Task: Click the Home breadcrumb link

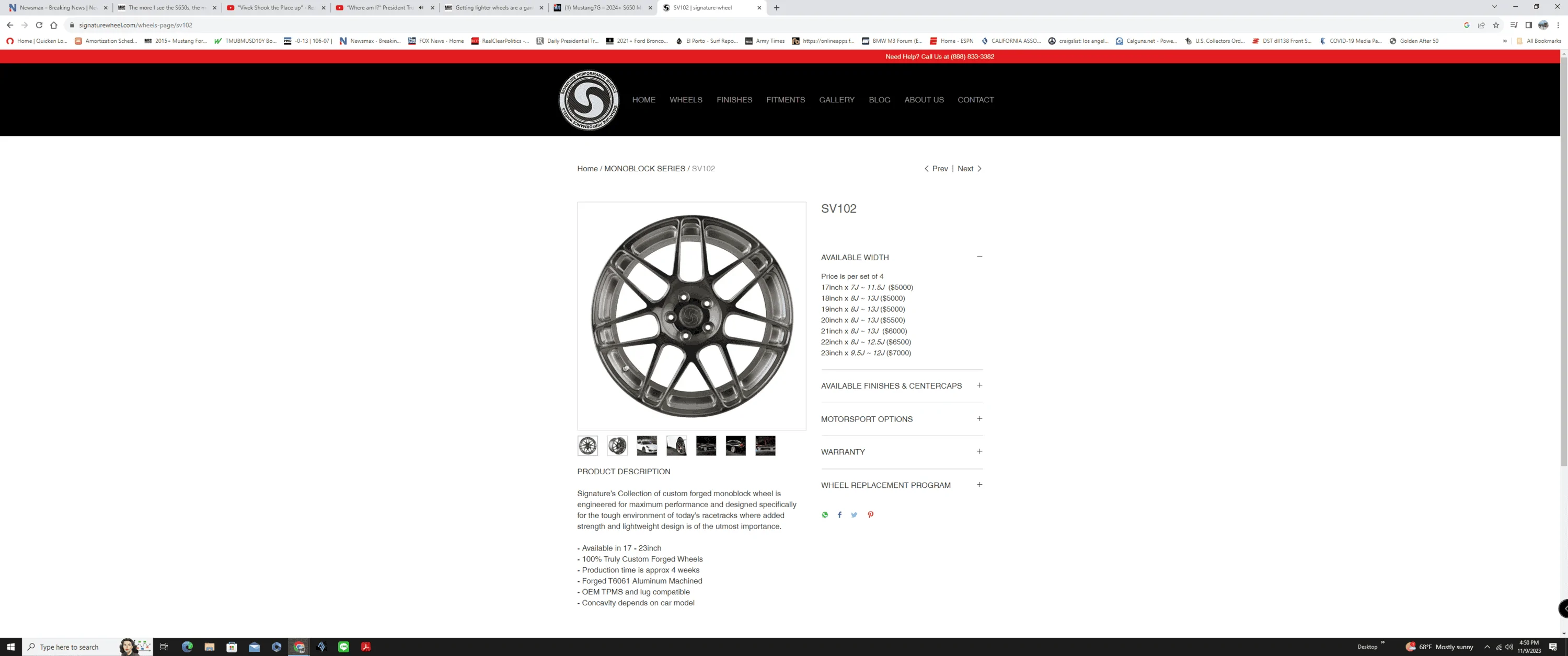Action: click(x=587, y=169)
